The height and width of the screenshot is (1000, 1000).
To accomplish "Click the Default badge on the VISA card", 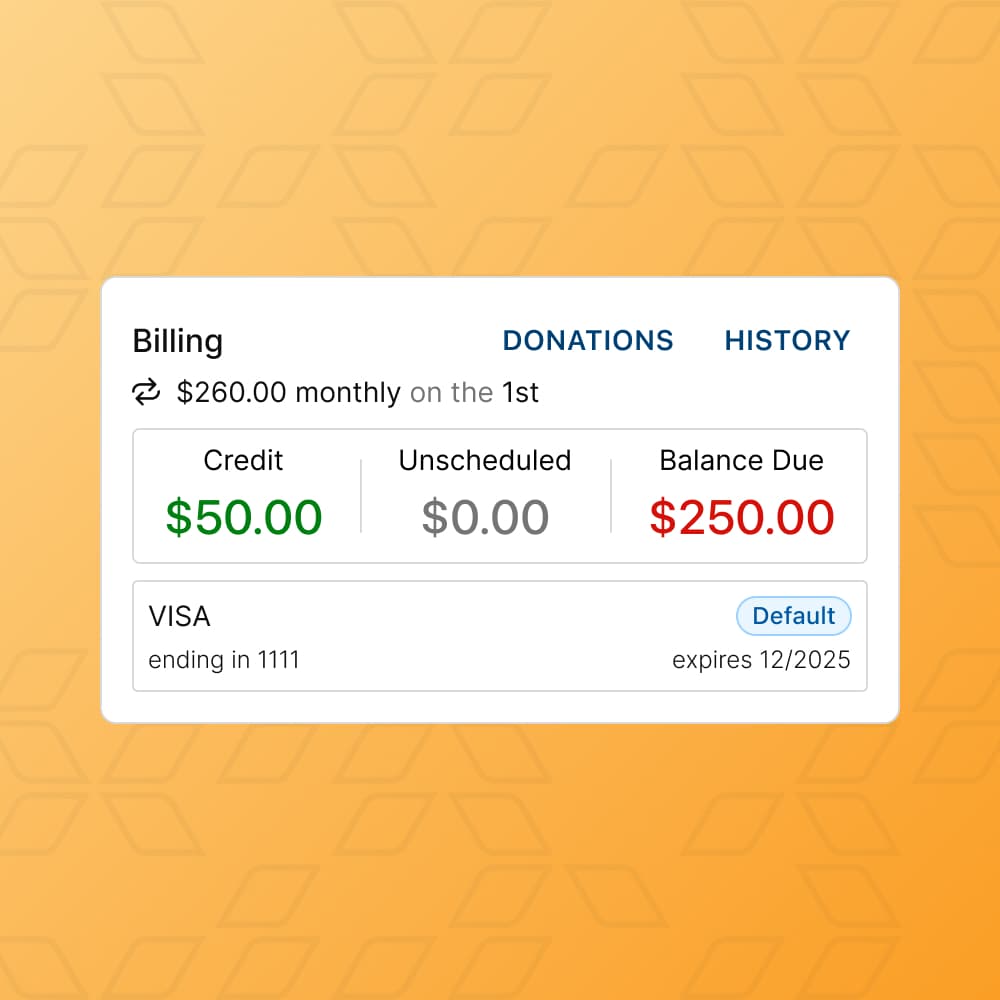I will 793,616.
